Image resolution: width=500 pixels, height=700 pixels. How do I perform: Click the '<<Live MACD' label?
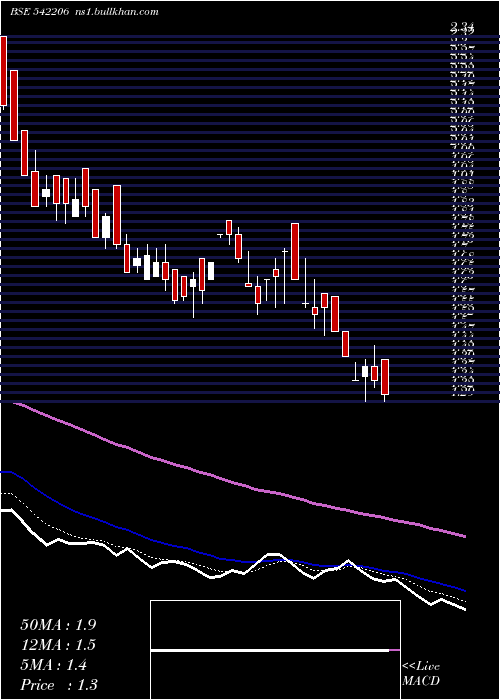point(421,674)
